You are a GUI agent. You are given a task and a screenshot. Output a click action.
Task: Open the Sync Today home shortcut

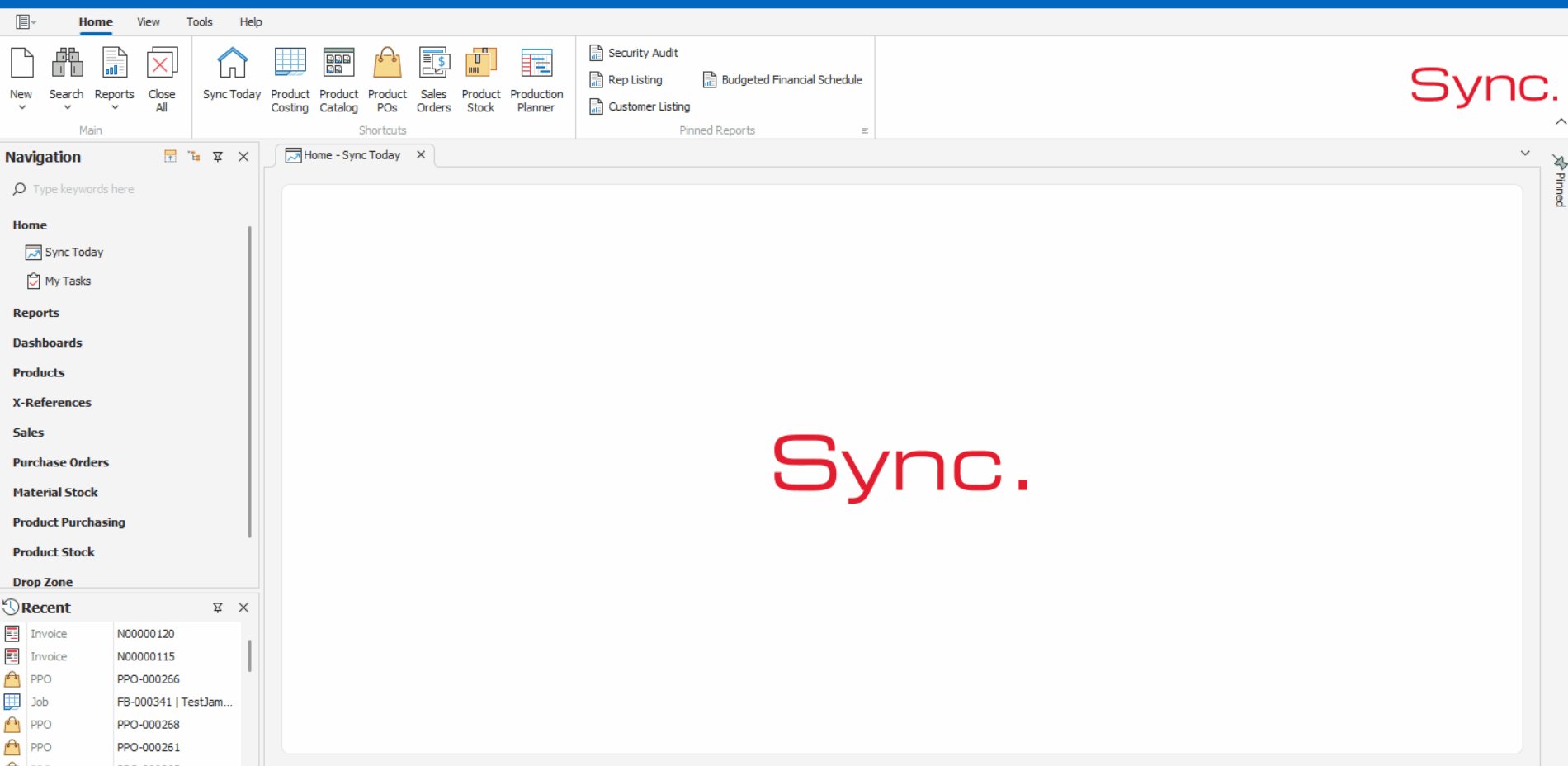coord(232,74)
